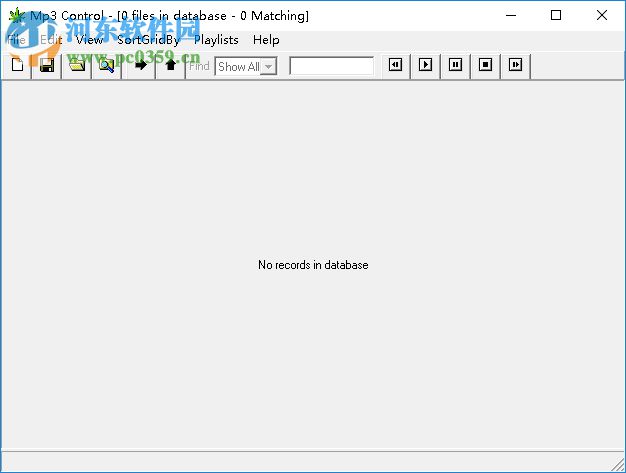Close the Mp3 Control window
626x473 pixels.
pyautogui.click(x=602, y=16)
